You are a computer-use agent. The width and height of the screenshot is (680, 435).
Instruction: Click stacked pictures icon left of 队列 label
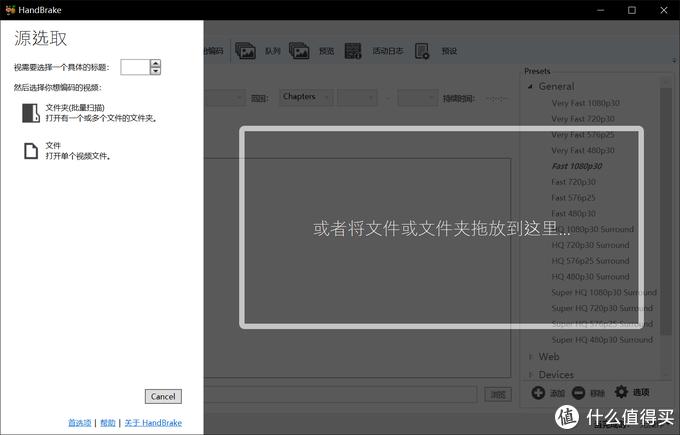pos(245,51)
